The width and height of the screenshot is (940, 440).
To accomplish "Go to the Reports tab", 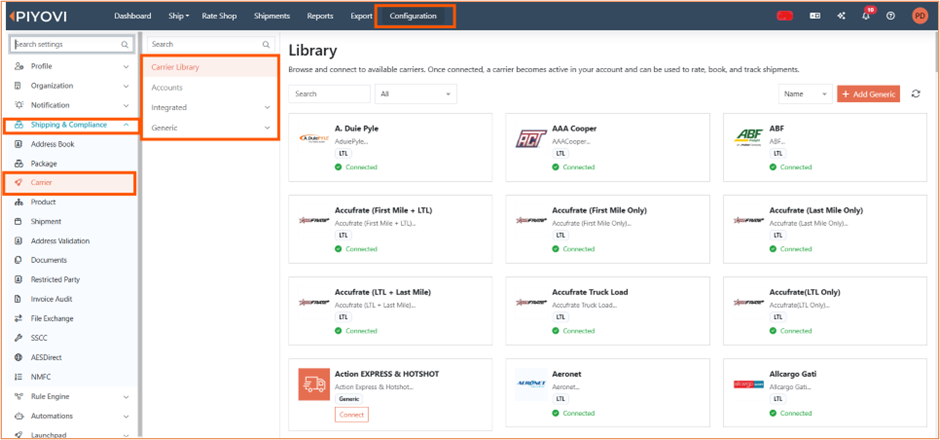I will (320, 16).
